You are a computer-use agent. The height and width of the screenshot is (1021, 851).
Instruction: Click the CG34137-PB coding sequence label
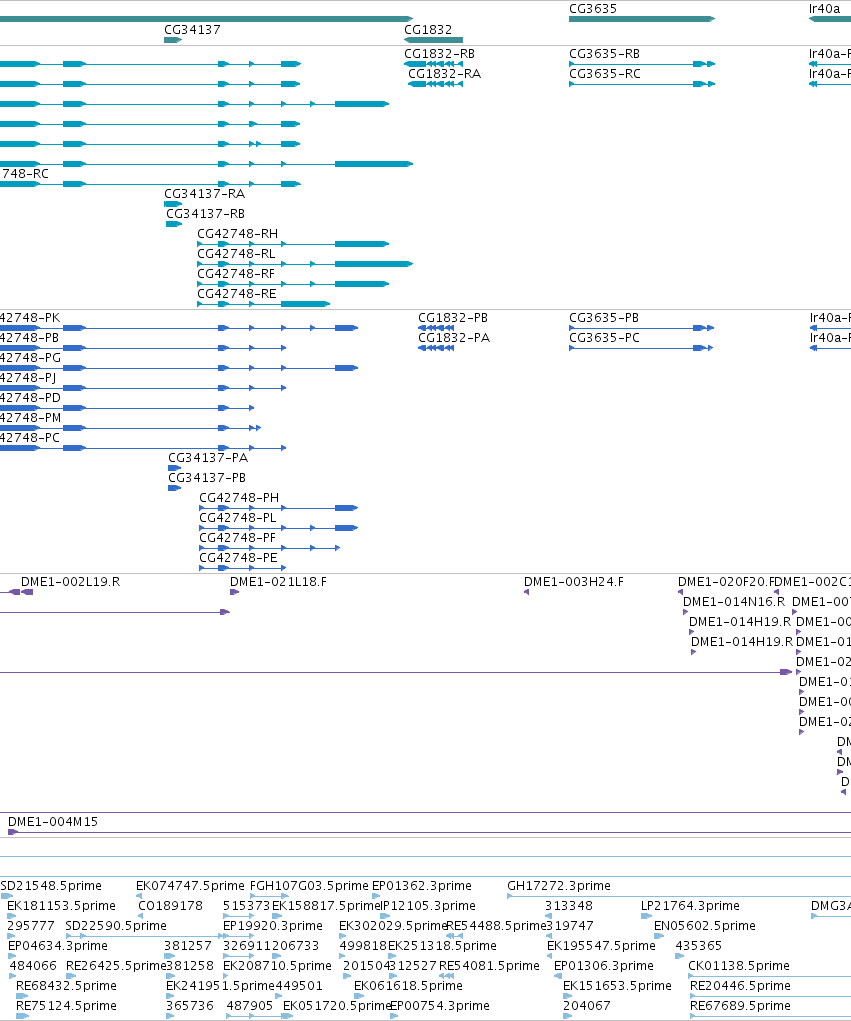click(207, 477)
